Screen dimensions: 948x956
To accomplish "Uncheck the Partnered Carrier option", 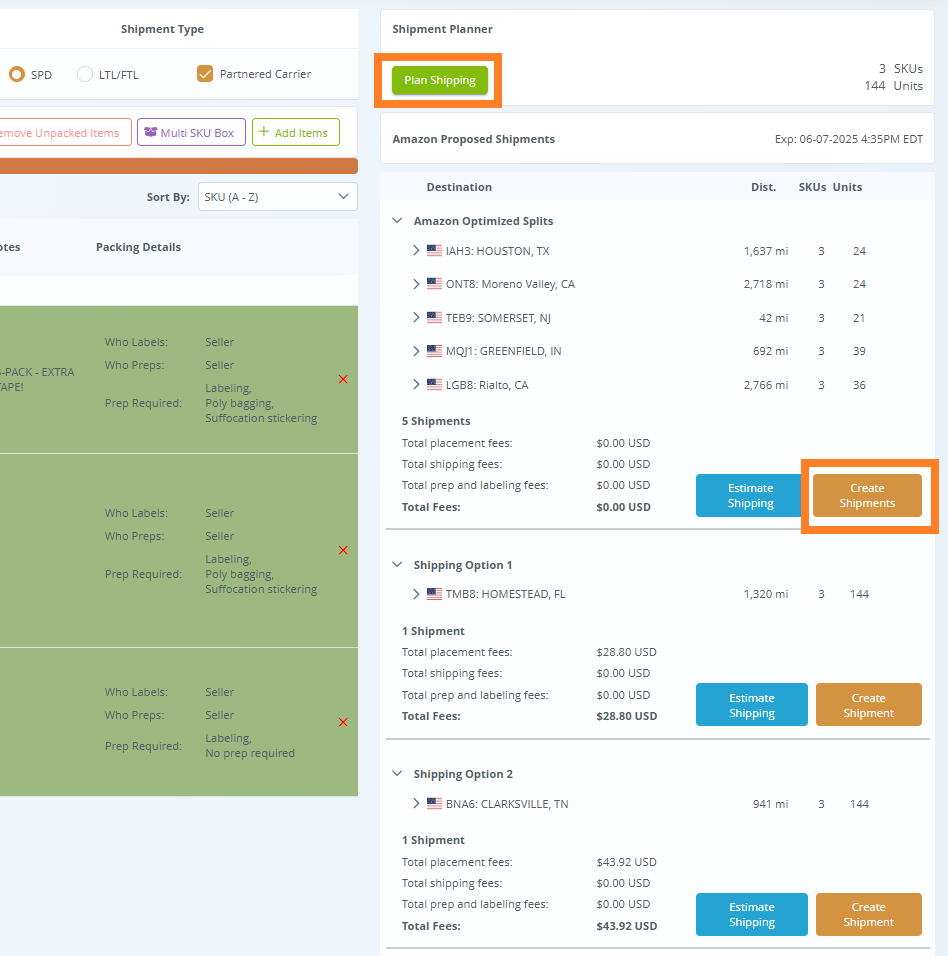I will [x=205, y=73].
